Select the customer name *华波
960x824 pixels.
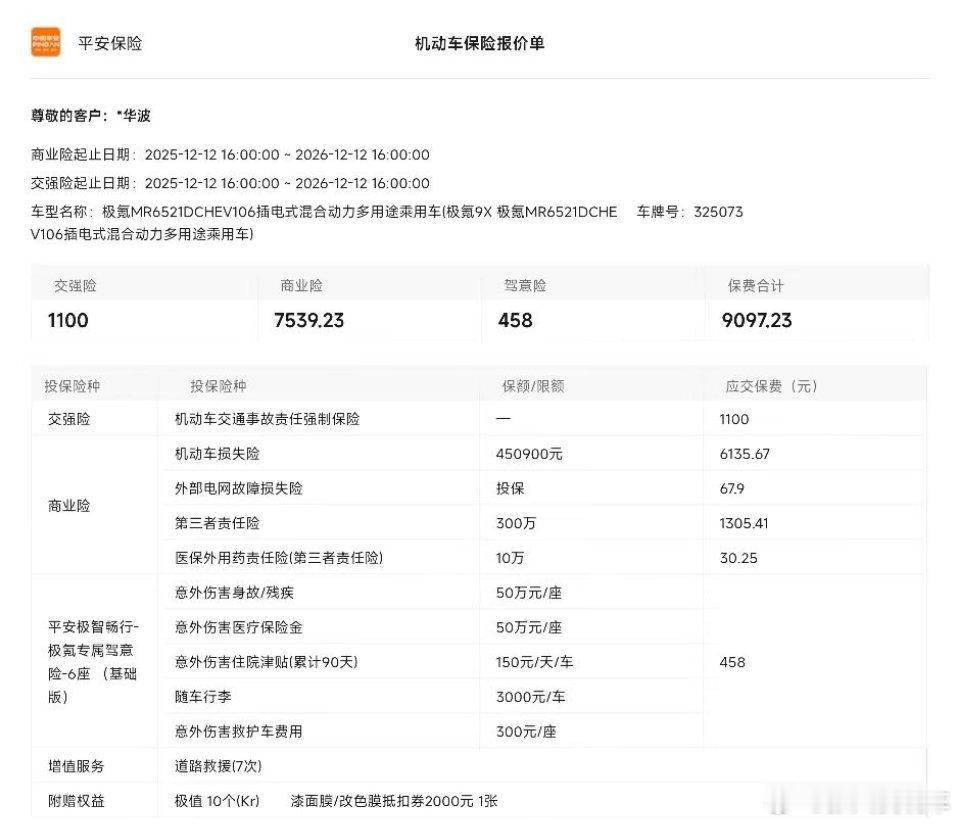tap(133, 116)
